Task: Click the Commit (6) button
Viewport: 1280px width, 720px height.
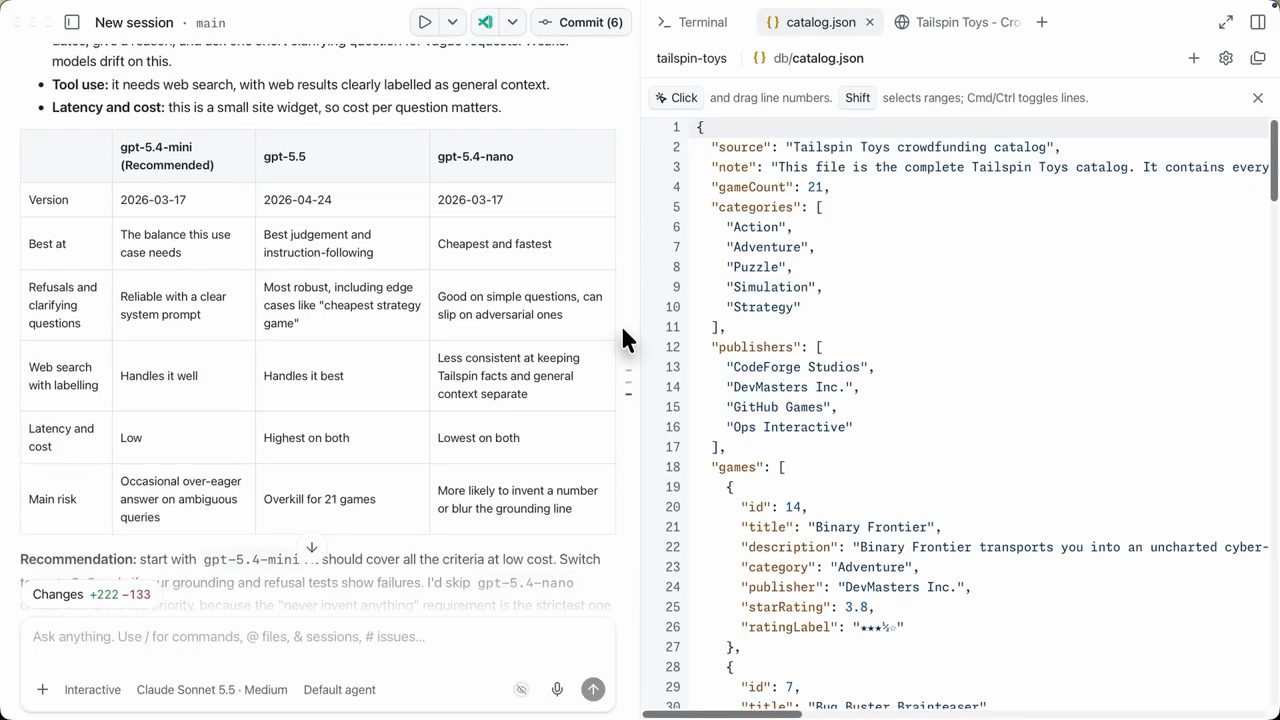Action: pyautogui.click(x=580, y=22)
